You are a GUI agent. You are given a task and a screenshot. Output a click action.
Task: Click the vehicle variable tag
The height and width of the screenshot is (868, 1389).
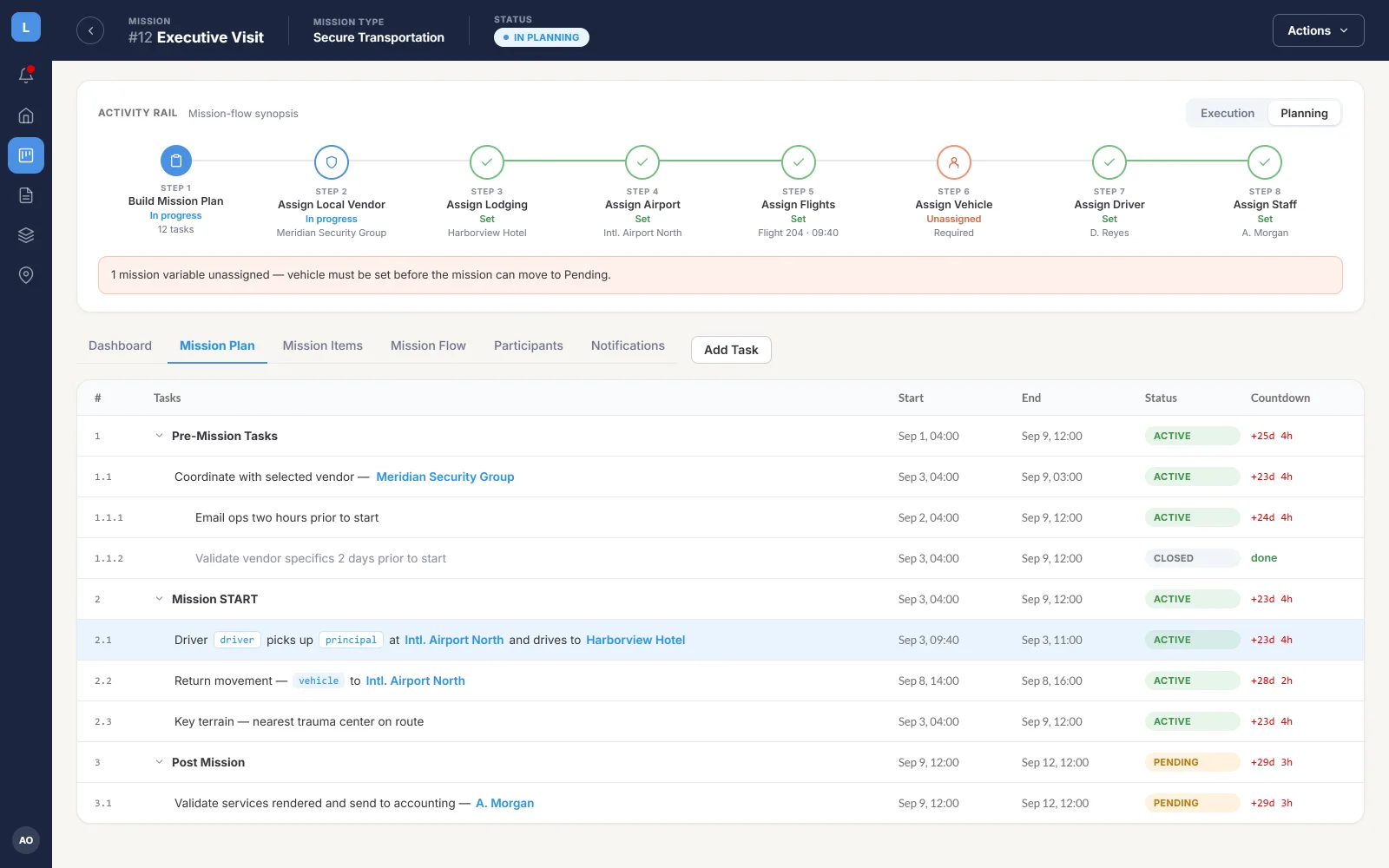[x=319, y=681]
